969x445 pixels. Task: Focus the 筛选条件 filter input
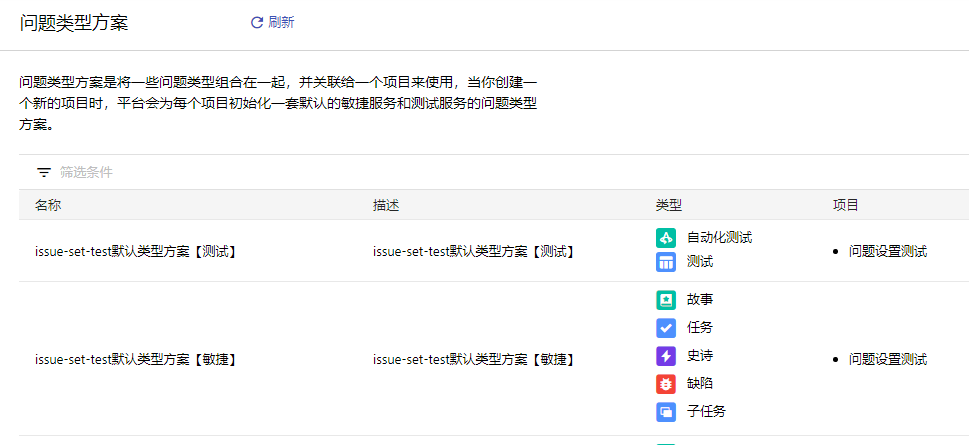pos(87,172)
